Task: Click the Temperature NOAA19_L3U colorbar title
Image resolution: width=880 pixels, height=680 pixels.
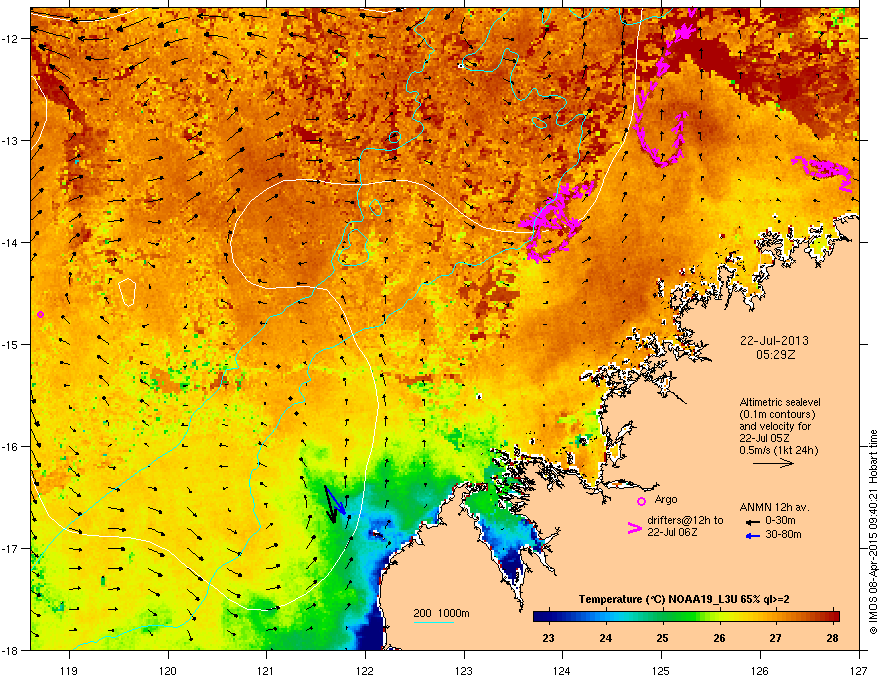Action: click(684, 599)
